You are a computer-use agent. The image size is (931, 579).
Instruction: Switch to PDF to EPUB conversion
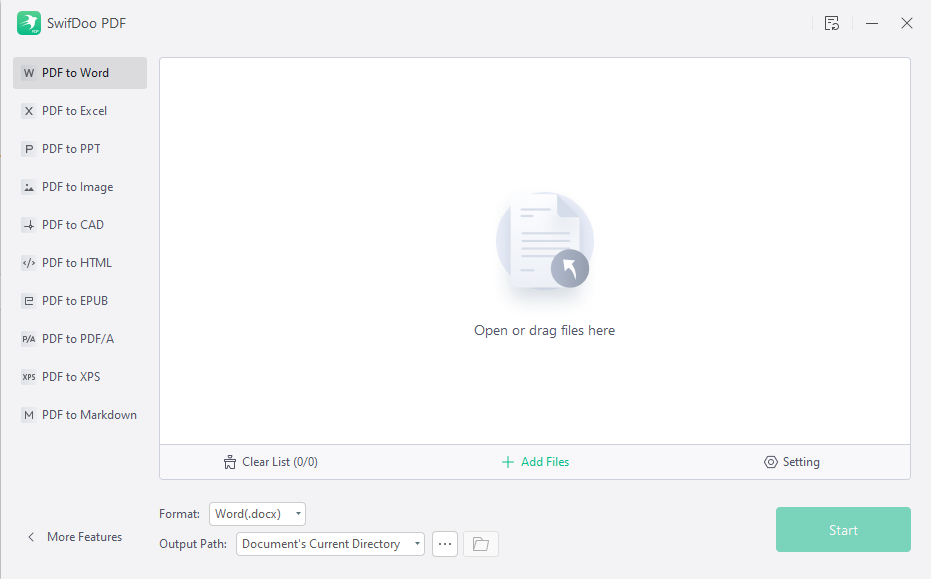pos(74,301)
